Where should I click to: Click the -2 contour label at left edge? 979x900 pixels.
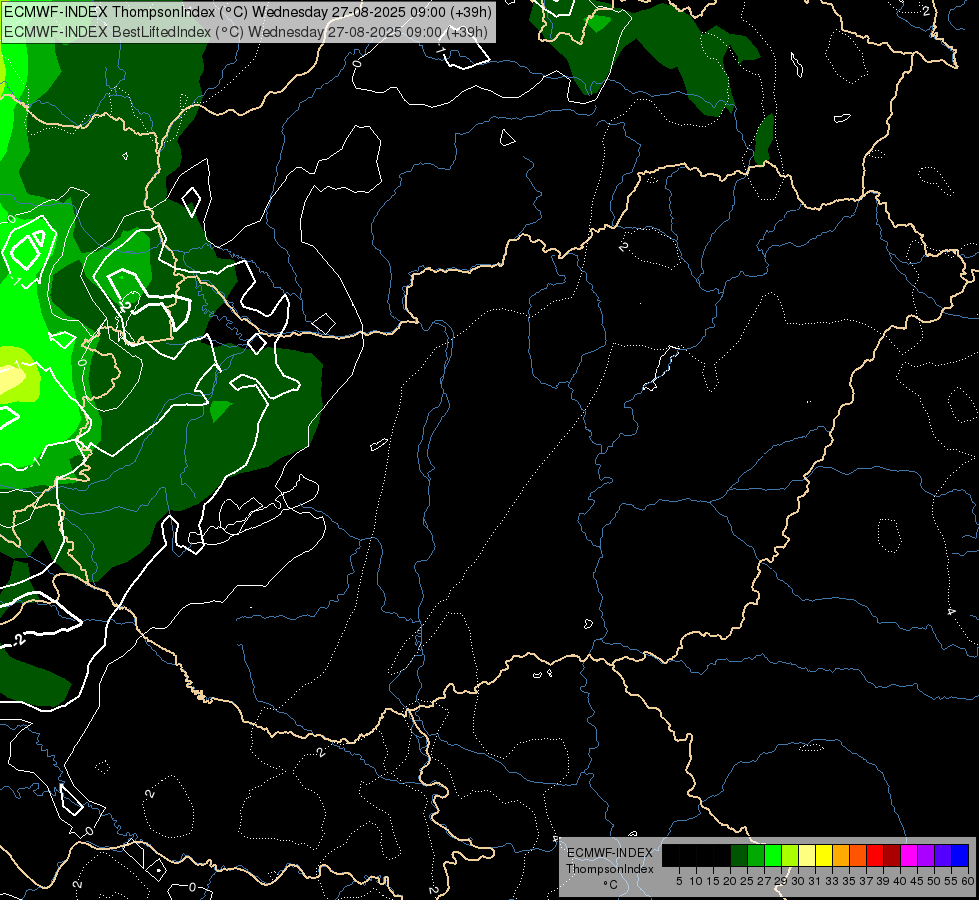tap(19, 640)
